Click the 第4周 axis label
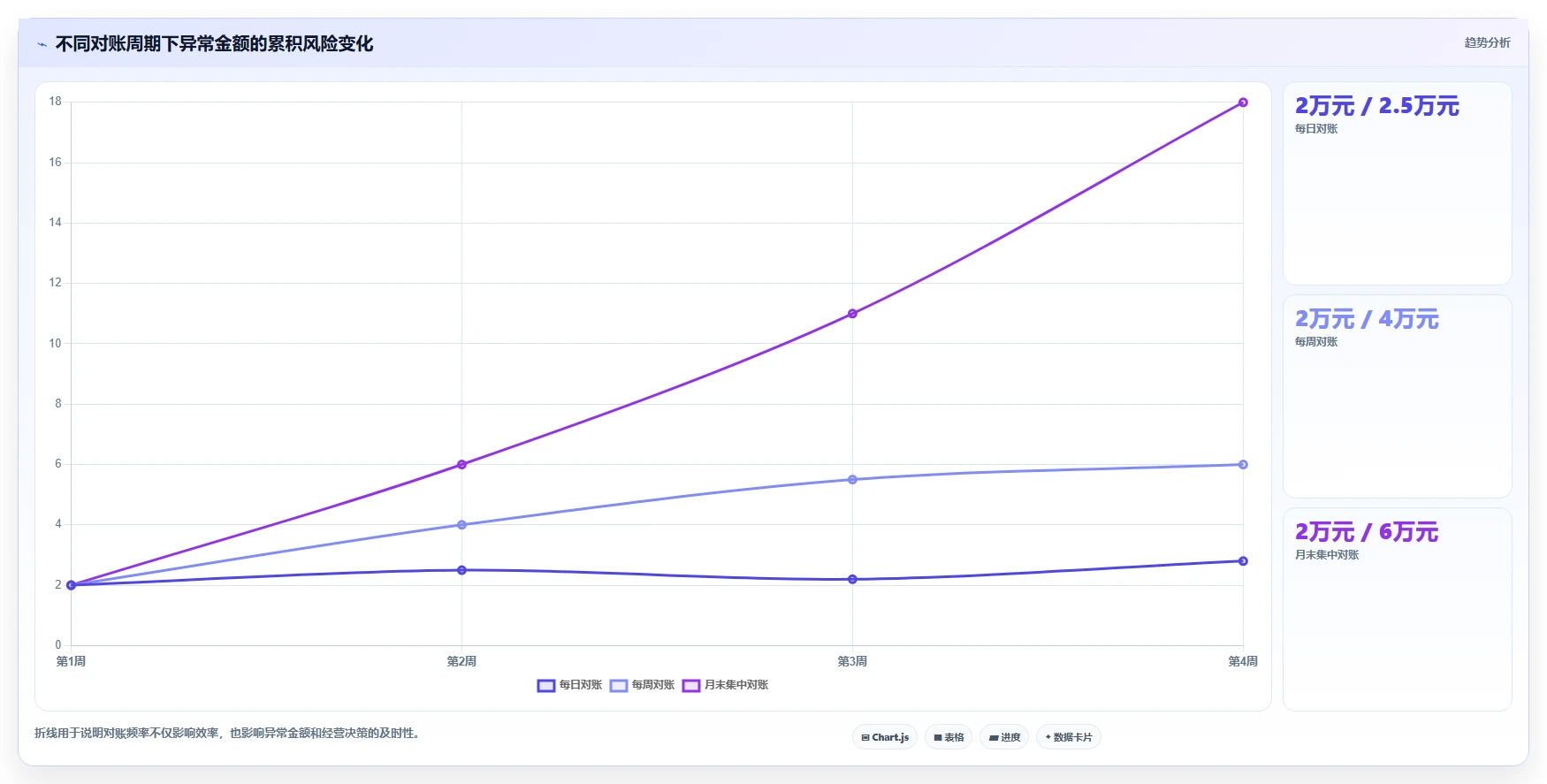The width and height of the screenshot is (1547, 784). coord(1243,661)
